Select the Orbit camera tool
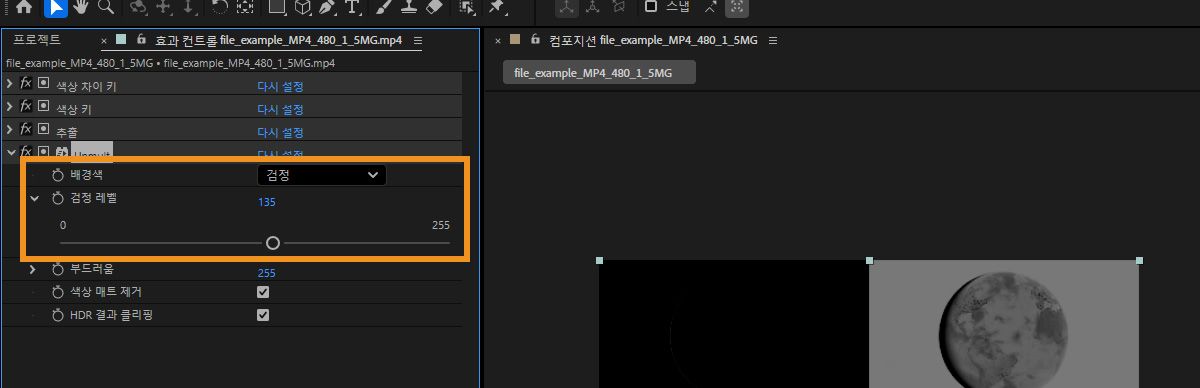The image size is (1200, 388). (x=138, y=7)
